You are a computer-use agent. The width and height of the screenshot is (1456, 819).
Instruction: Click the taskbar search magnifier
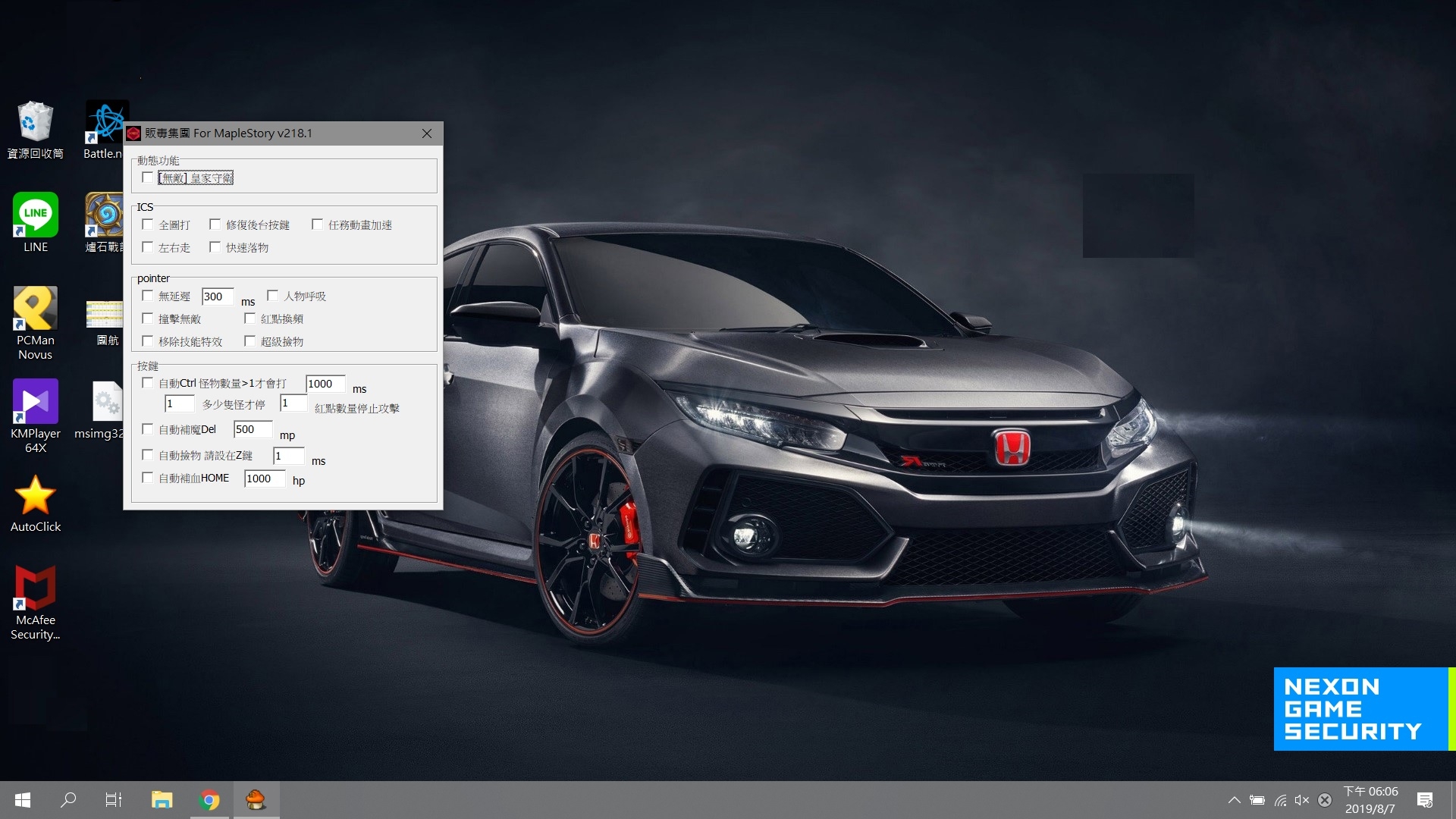pyautogui.click(x=68, y=800)
